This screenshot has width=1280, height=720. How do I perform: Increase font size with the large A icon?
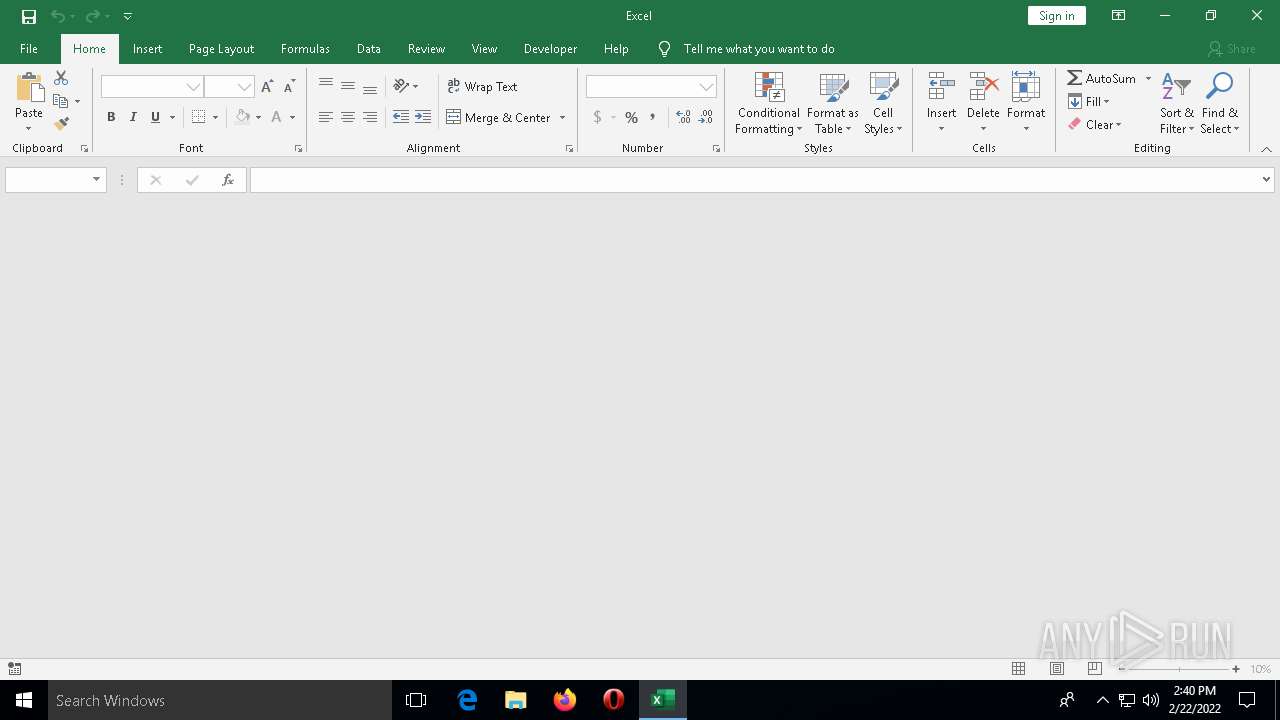(267, 87)
